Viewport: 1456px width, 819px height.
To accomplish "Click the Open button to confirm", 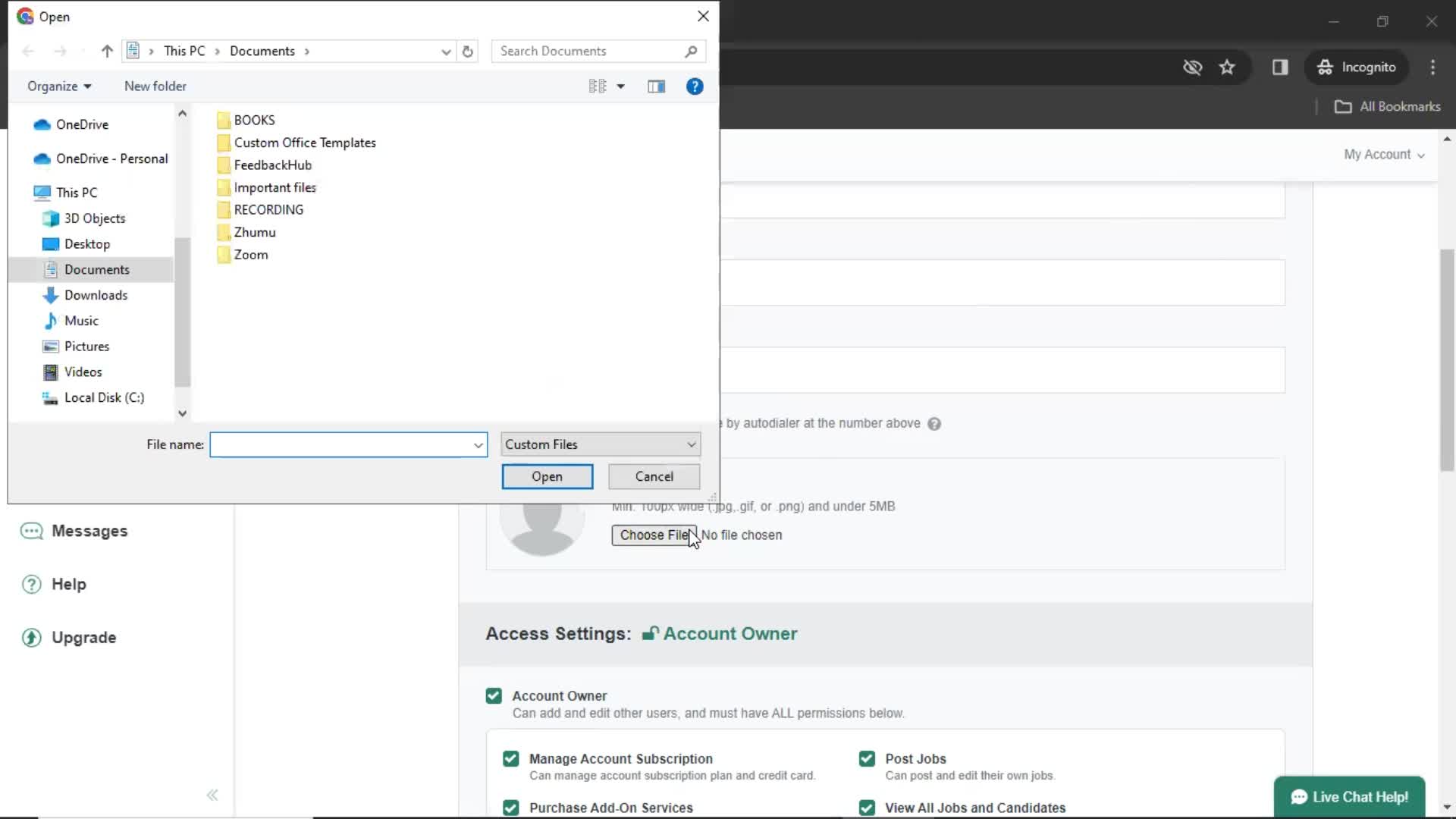I will [547, 476].
